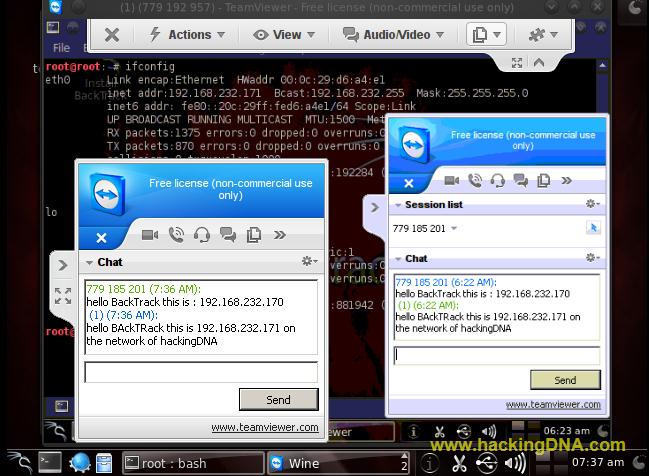Open www.teamviewer.com link in left panel

coord(265,427)
